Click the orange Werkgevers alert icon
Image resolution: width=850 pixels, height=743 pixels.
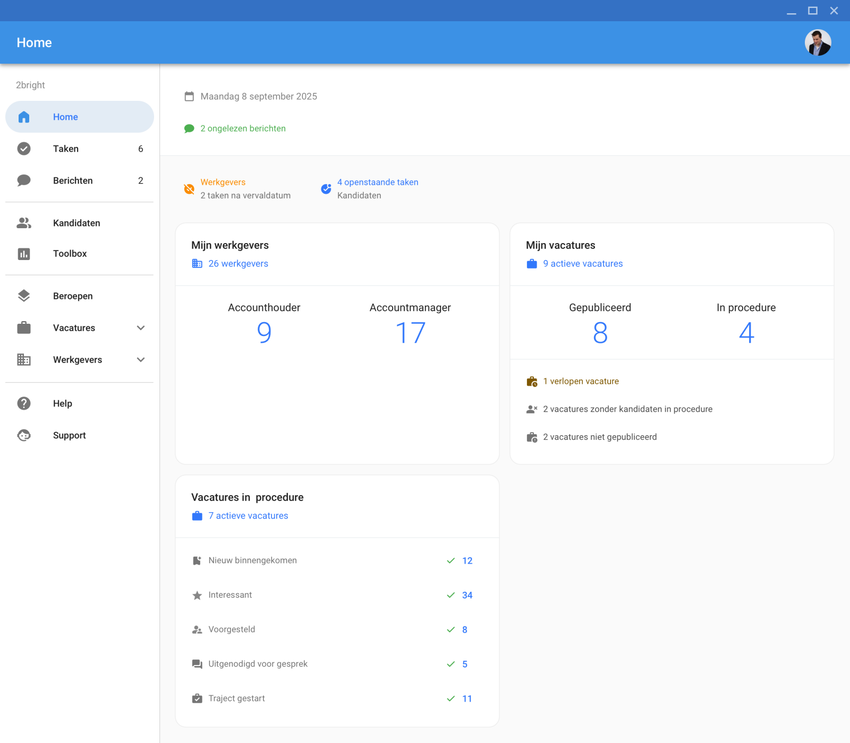tap(188, 188)
